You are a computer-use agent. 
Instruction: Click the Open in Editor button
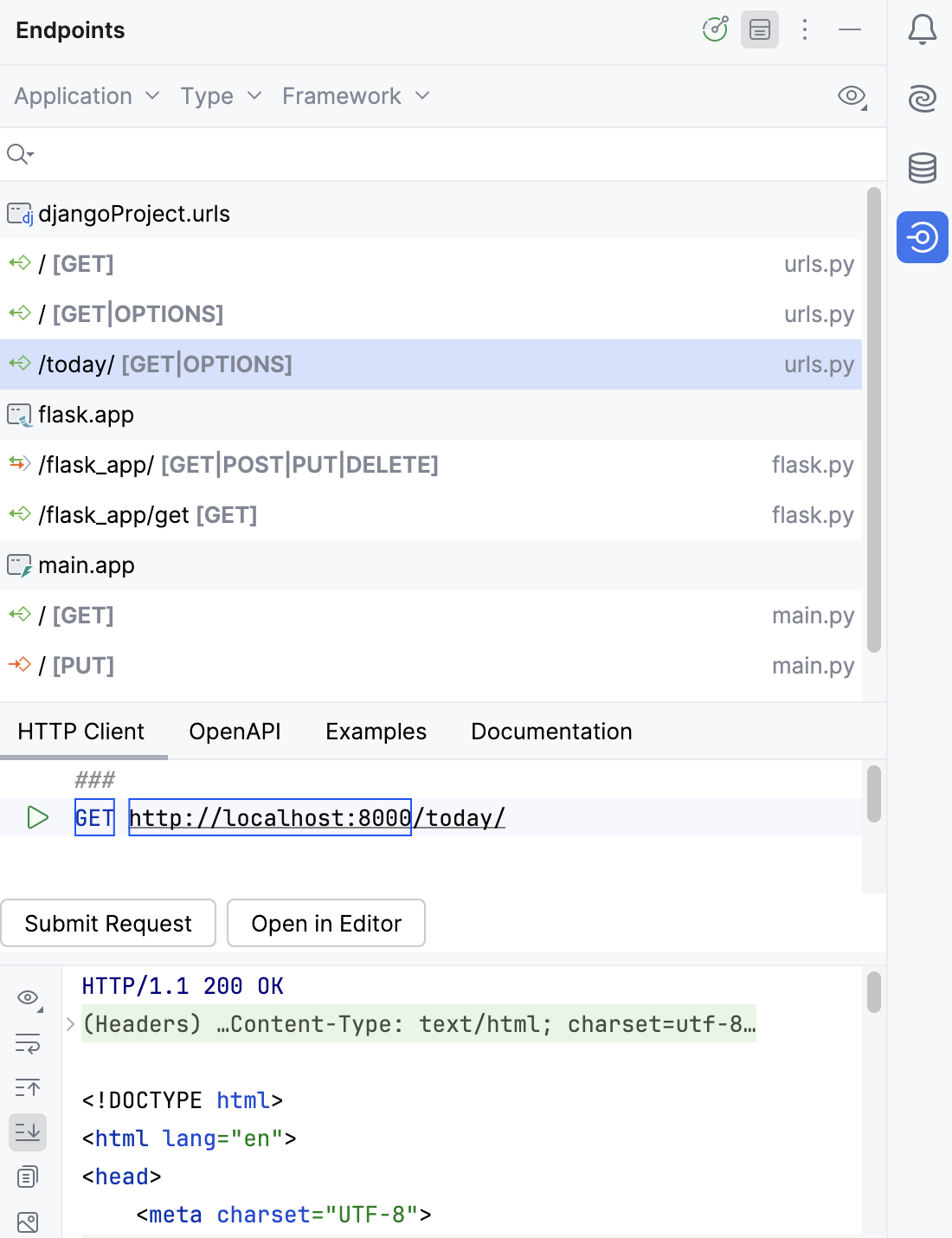pyautogui.click(x=325, y=923)
